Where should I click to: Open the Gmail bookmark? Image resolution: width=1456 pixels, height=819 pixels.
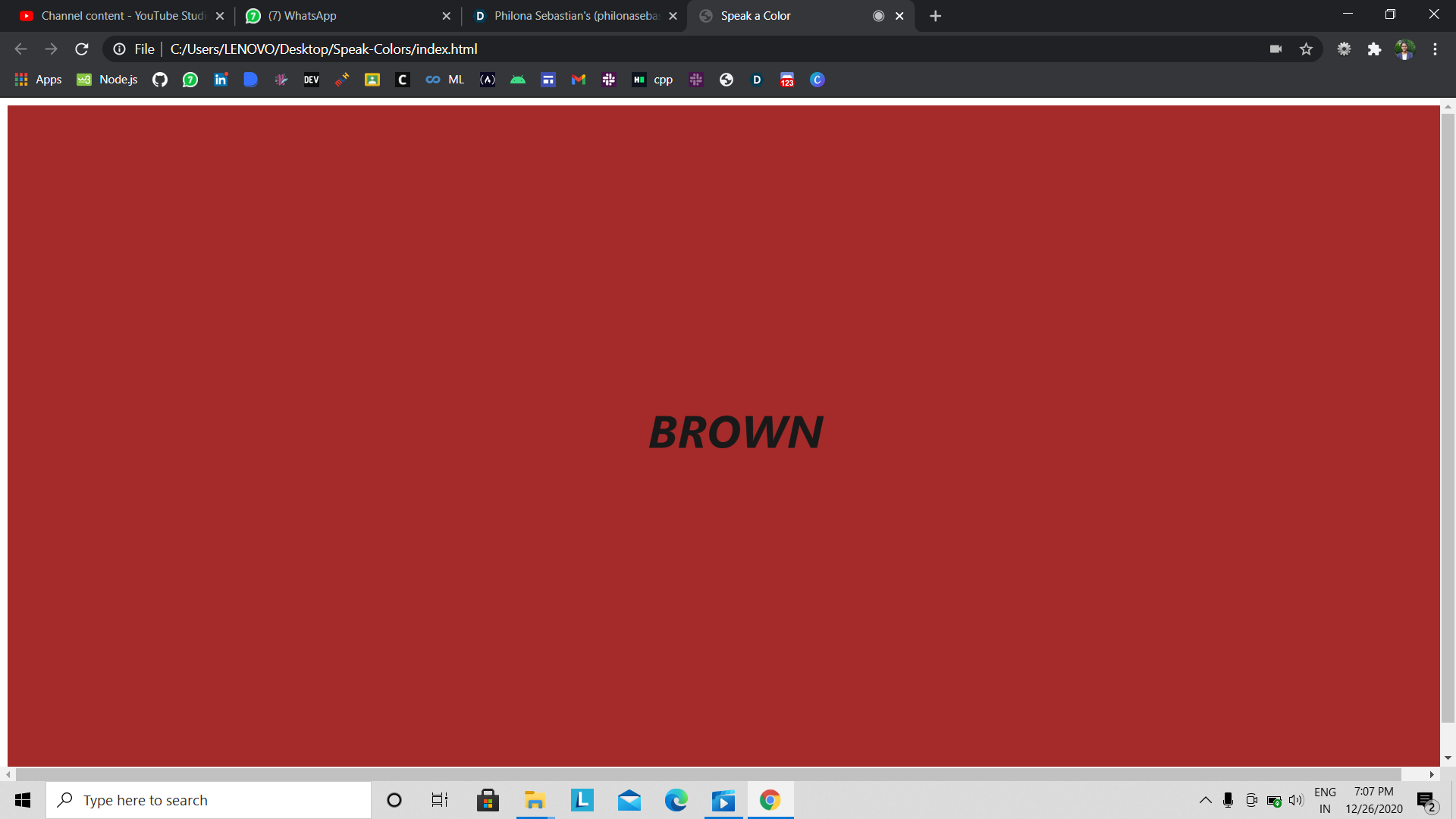579,80
